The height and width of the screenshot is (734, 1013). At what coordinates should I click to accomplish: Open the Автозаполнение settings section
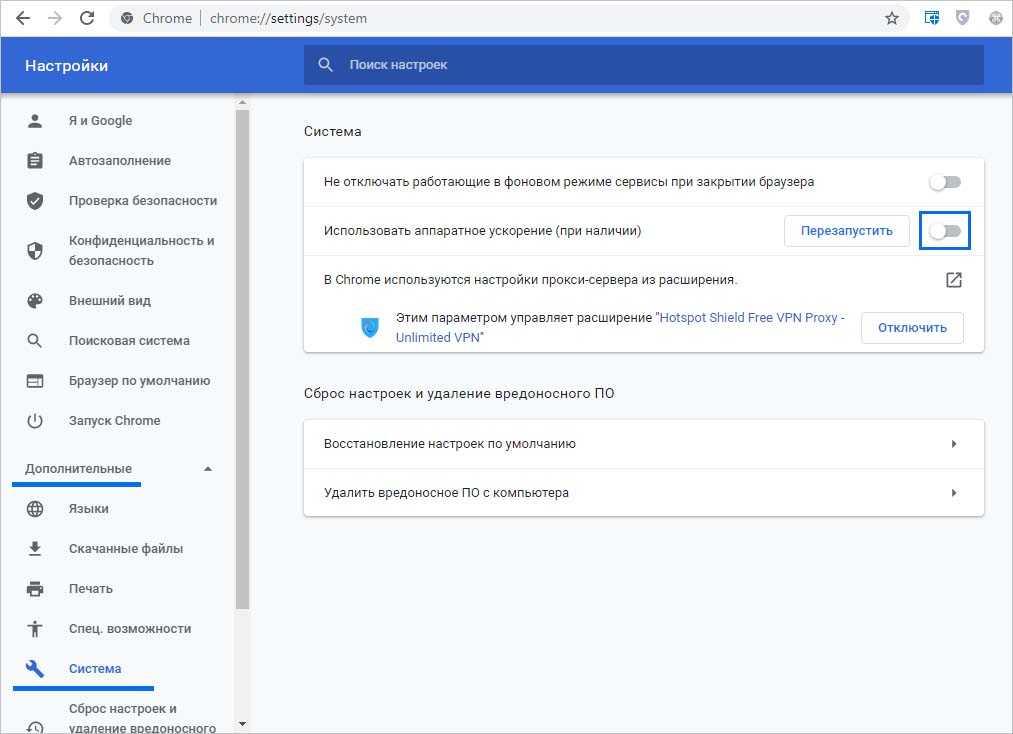(x=119, y=161)
